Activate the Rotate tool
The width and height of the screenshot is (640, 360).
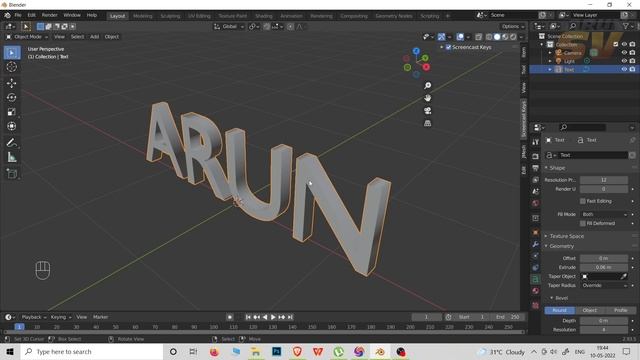coord(11,98)
